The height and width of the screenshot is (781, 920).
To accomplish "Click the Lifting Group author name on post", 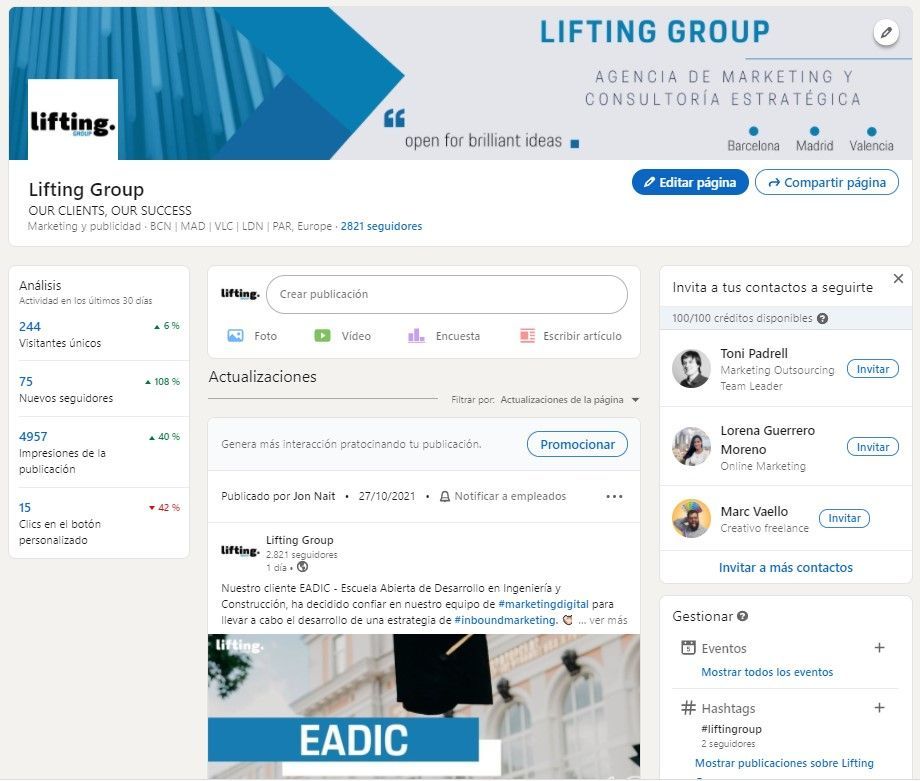I will [x=299, y=540].
